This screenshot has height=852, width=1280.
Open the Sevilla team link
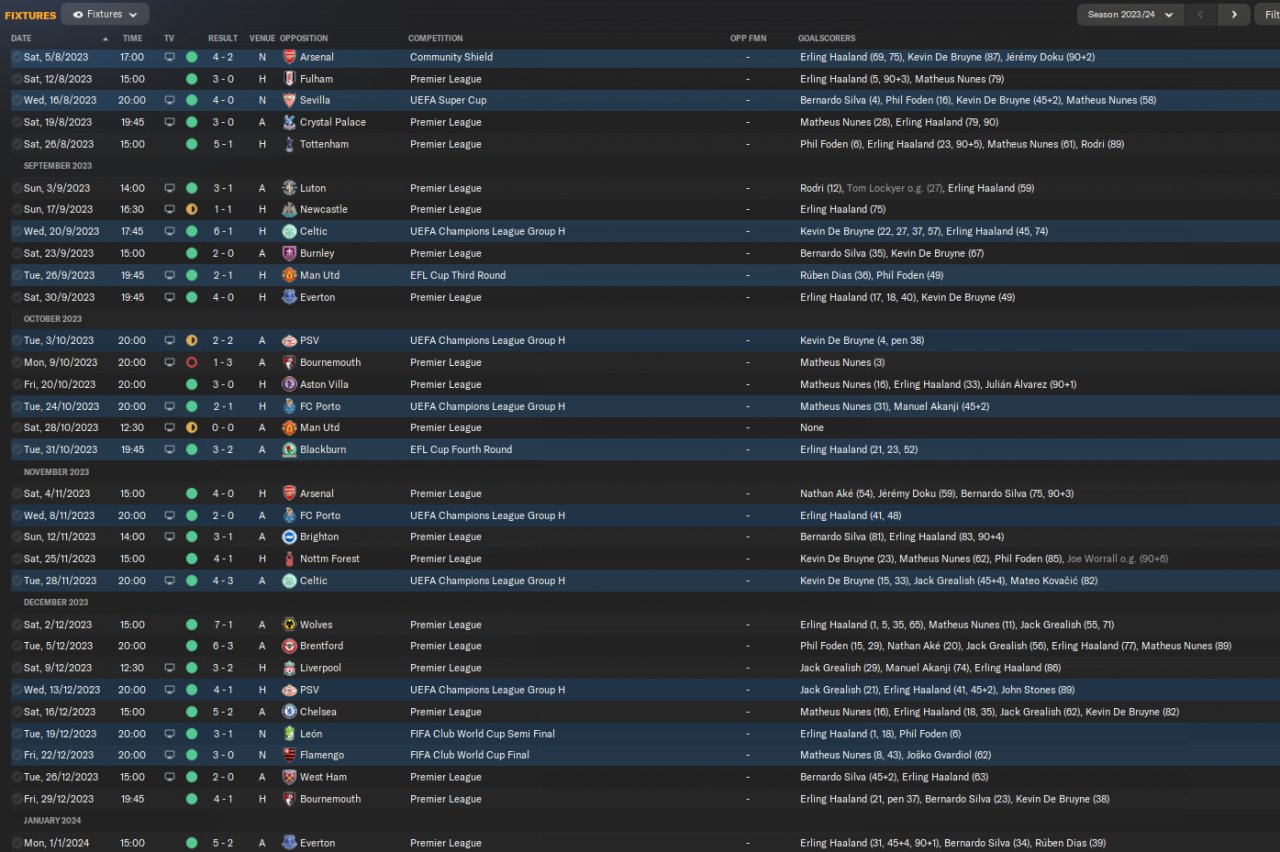(315, 100)
